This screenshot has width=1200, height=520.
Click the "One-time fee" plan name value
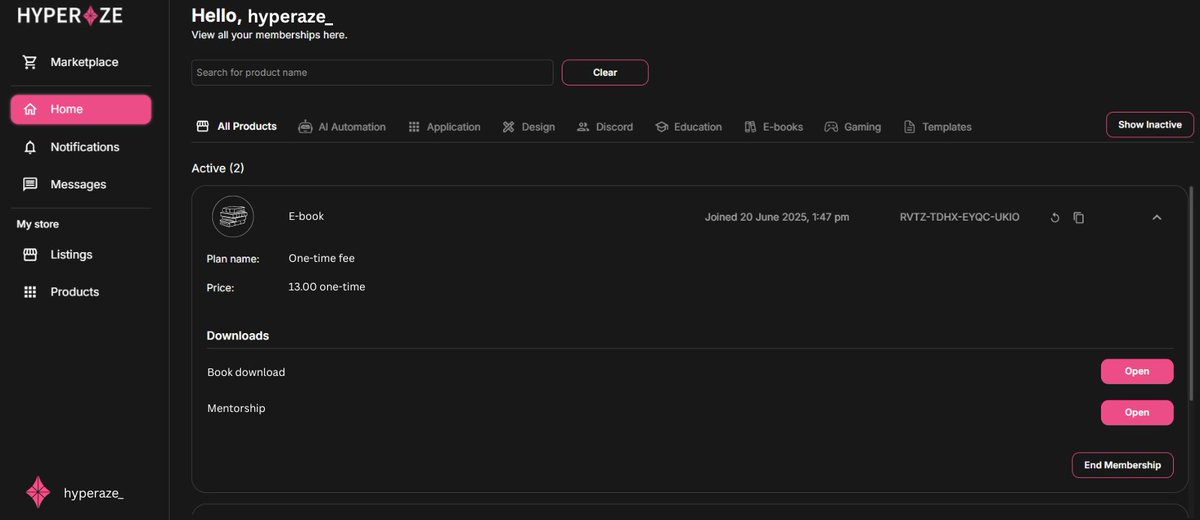[x=322, y=258]
